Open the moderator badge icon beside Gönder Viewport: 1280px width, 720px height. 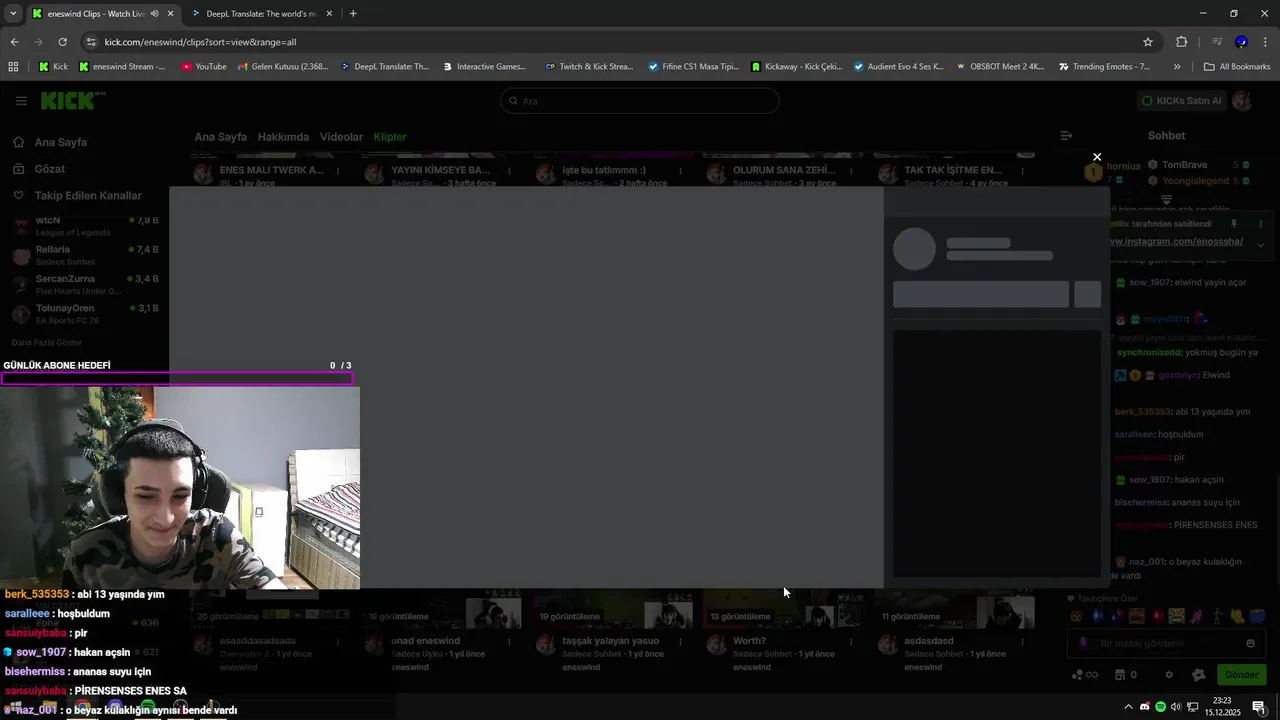(x=1198, y=675)
